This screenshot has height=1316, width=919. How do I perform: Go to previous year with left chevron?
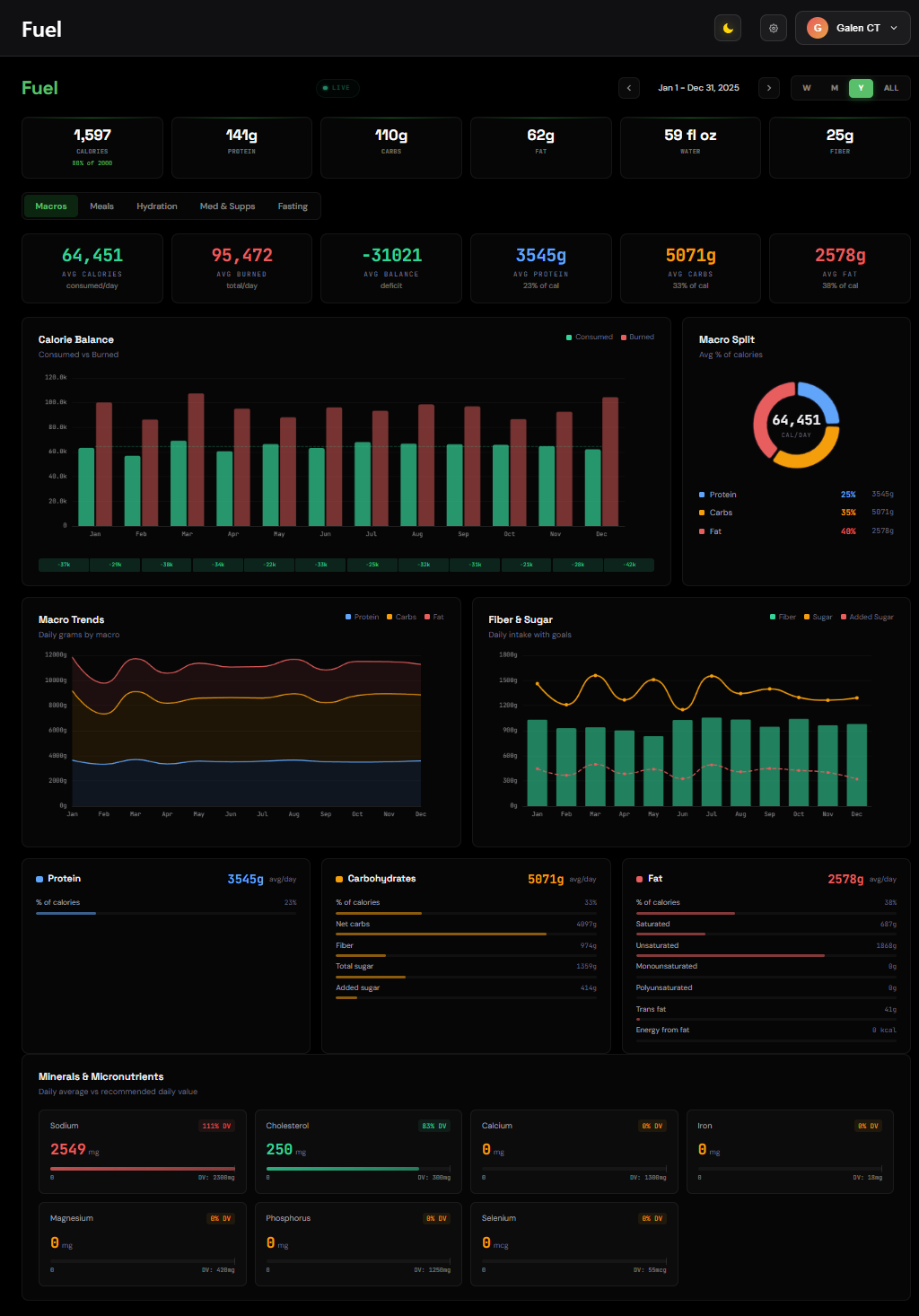(629, 88)
